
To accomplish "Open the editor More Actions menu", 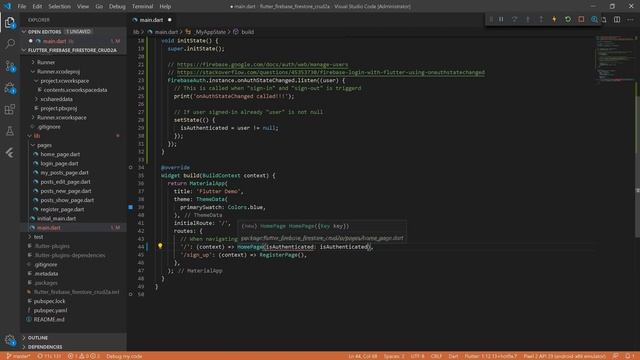I will pos(631,20).
